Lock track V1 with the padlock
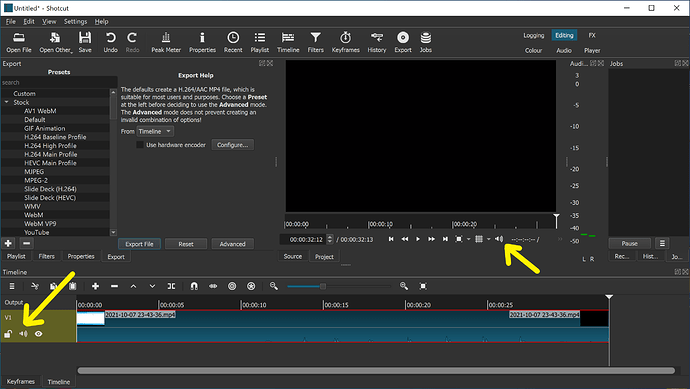This screenshot has height=389, width=690. (8, 334)
